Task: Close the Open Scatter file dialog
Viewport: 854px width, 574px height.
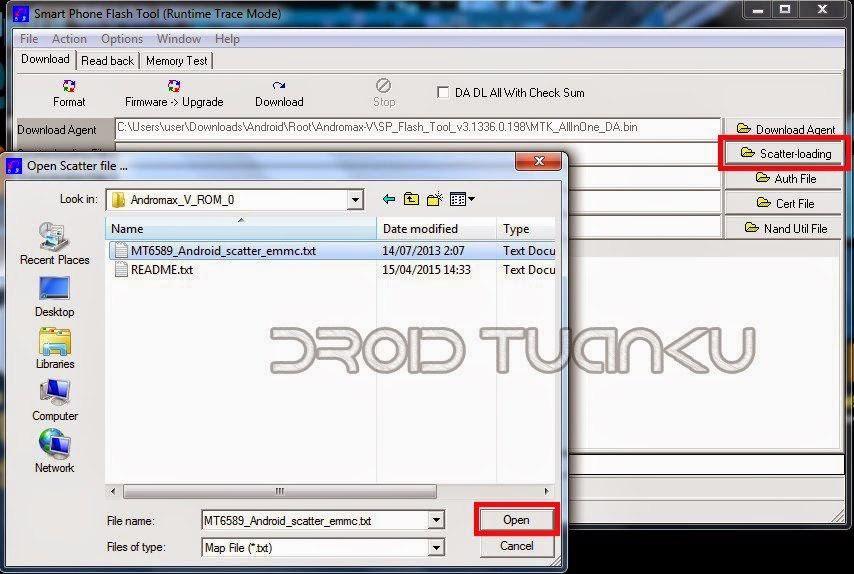Action: [538, 161]
